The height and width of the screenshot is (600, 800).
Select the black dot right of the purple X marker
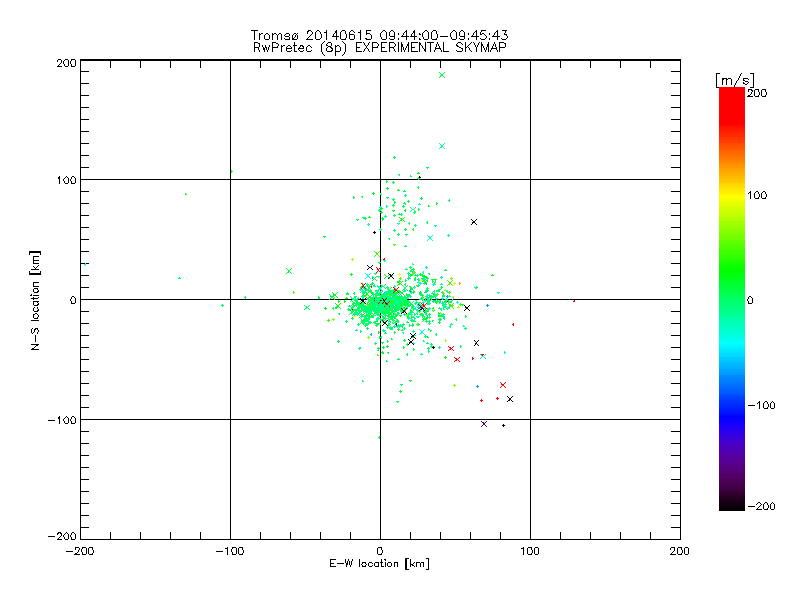(x=504, y=426)
